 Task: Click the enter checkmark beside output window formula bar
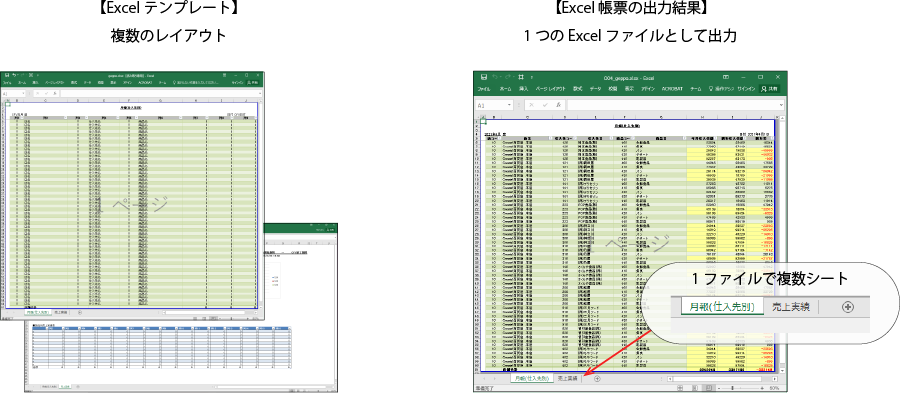[545, 105]
